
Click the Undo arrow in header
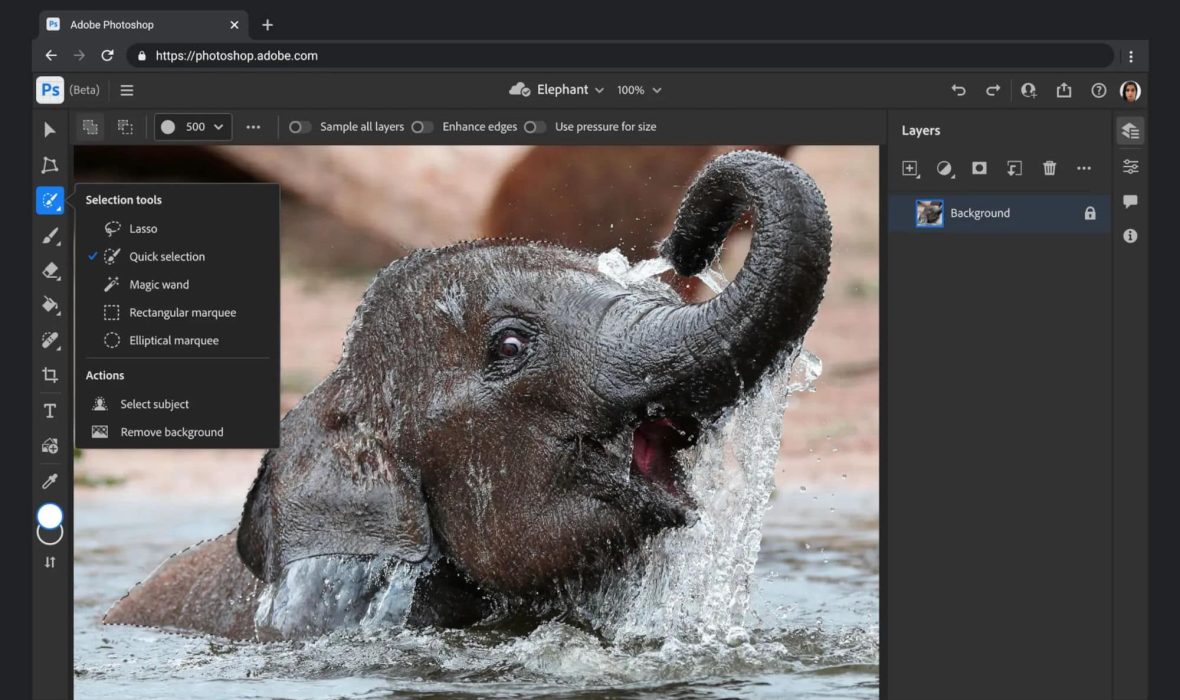click(x=958, y=90)
